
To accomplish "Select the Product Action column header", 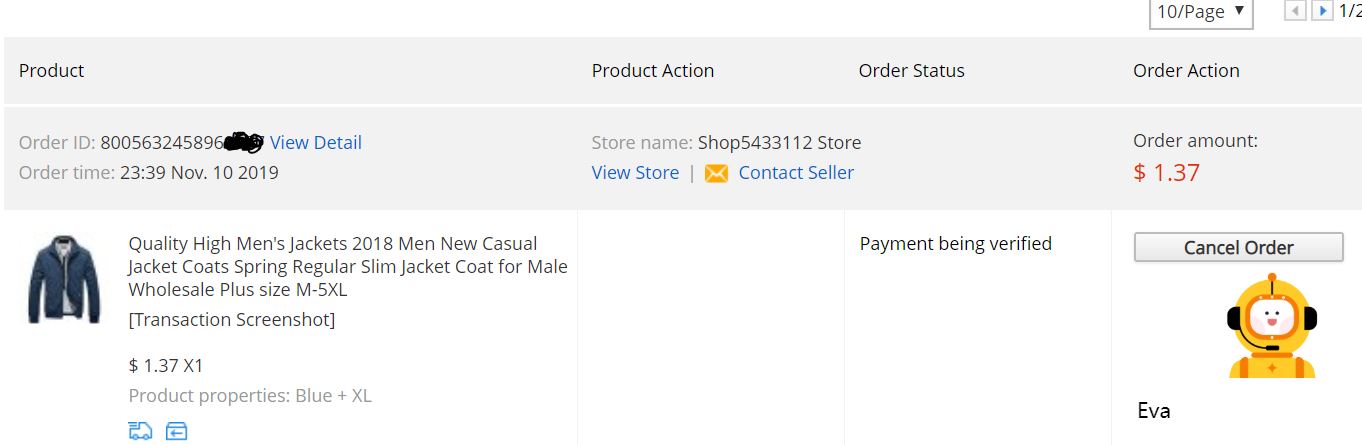I will pyautogui.click(x=653, y=71).
